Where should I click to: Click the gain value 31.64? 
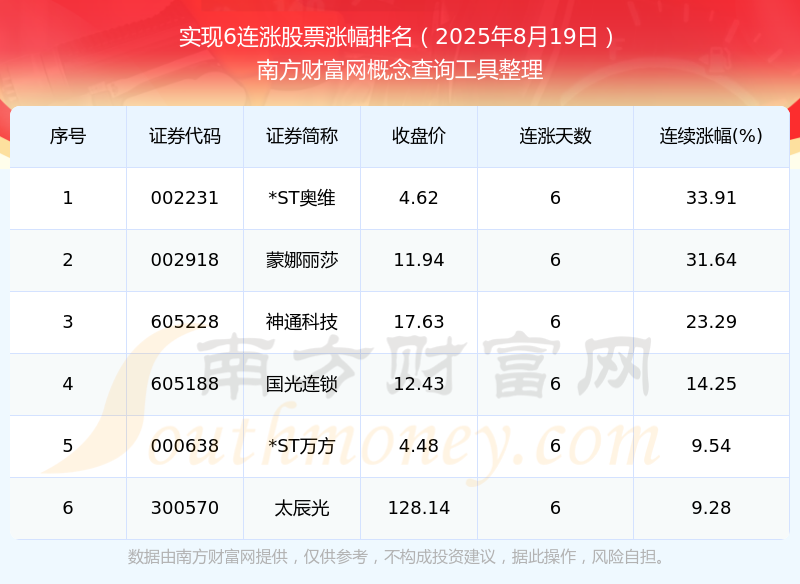click(x=711, y=260)
